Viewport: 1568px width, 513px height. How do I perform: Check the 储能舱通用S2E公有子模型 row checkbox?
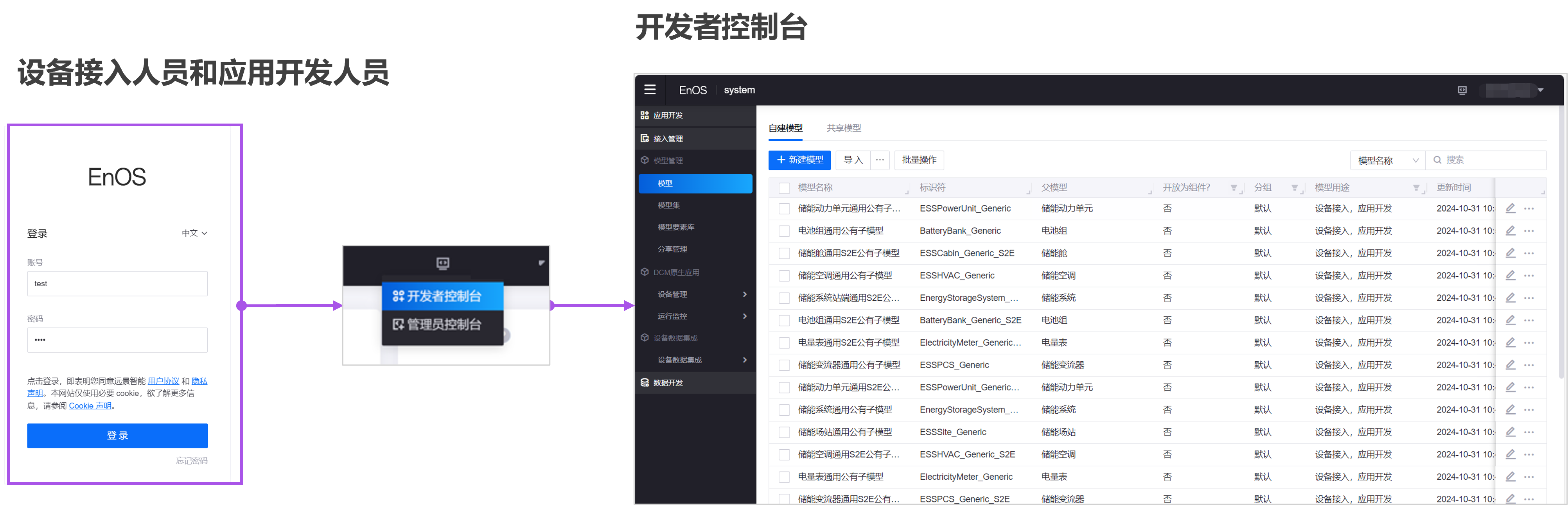[x=785, y=254]
